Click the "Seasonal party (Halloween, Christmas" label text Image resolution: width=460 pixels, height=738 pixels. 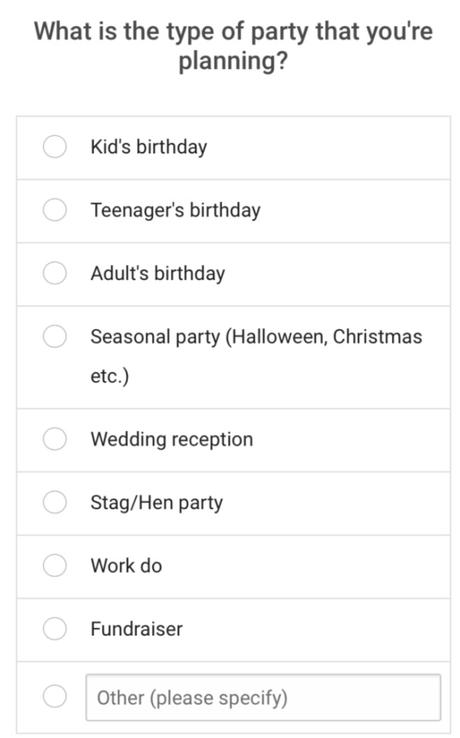[257, 337]
